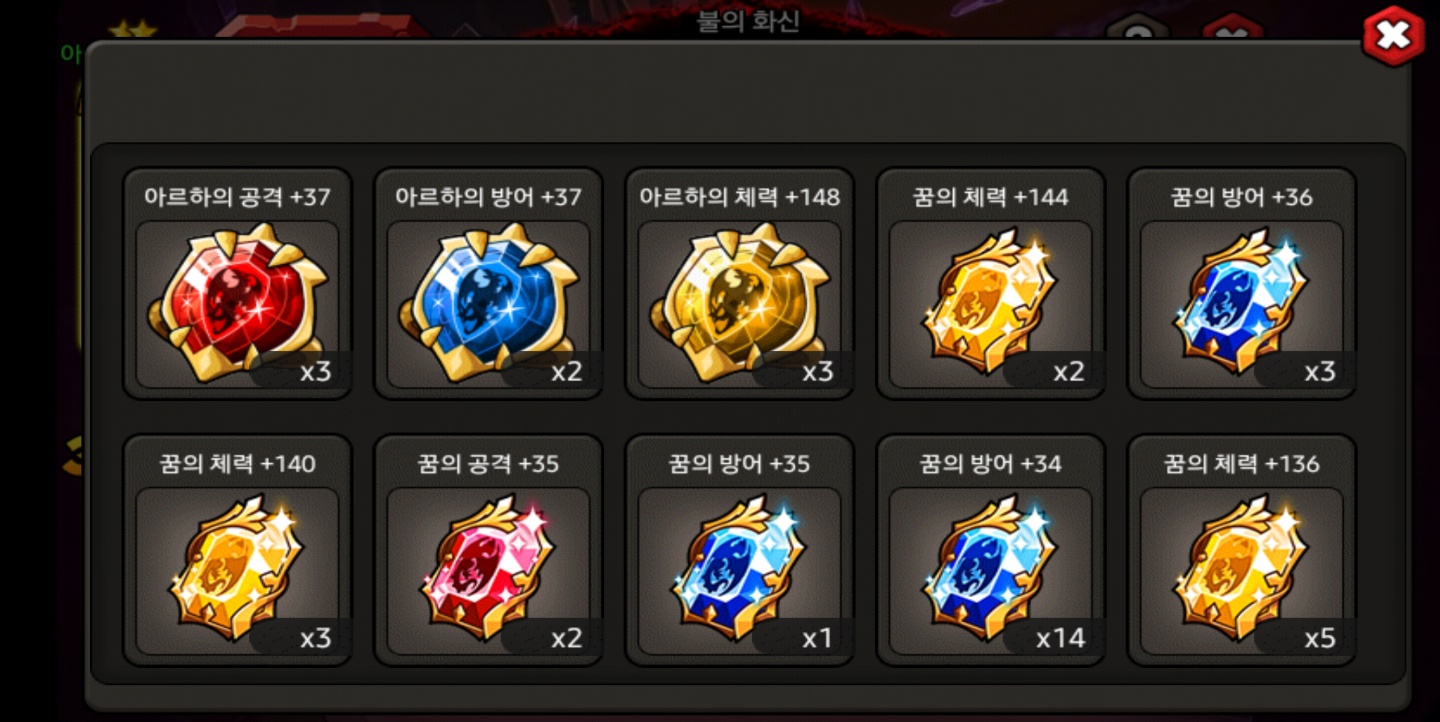The height and width of the screenshot is (722, 1440).
Task: Pick the 꿈의 체력 +140 yellow jewel
Action: 238,571
